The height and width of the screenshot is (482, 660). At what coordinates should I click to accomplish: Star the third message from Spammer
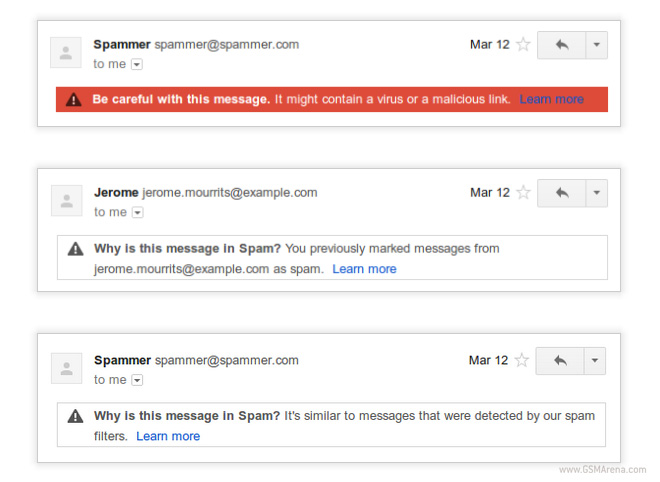coord(522,360)
